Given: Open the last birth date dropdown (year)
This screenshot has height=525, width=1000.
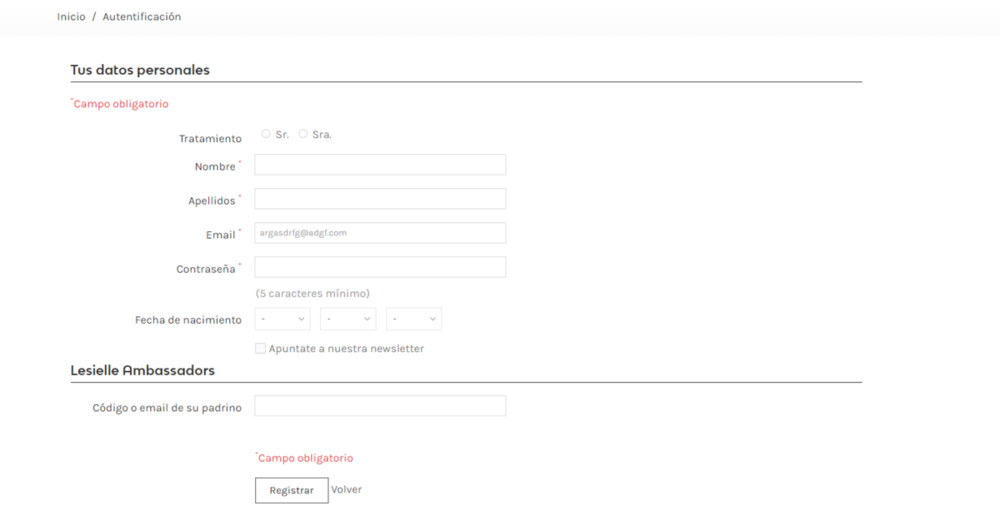Looking at the screenshot, I should (x=414, y=319).
